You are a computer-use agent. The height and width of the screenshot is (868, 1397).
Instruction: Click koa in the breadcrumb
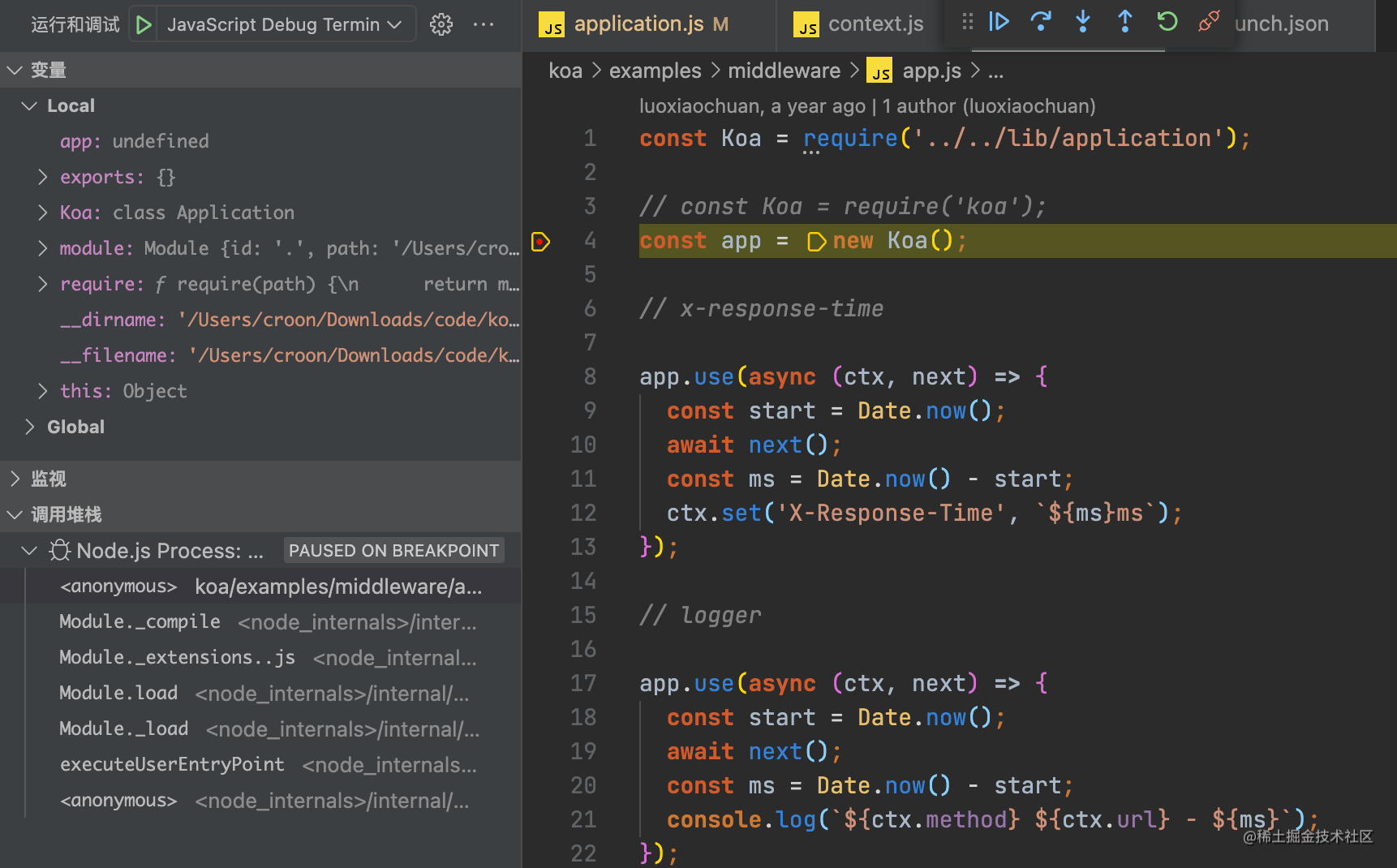tap(565, 71)
